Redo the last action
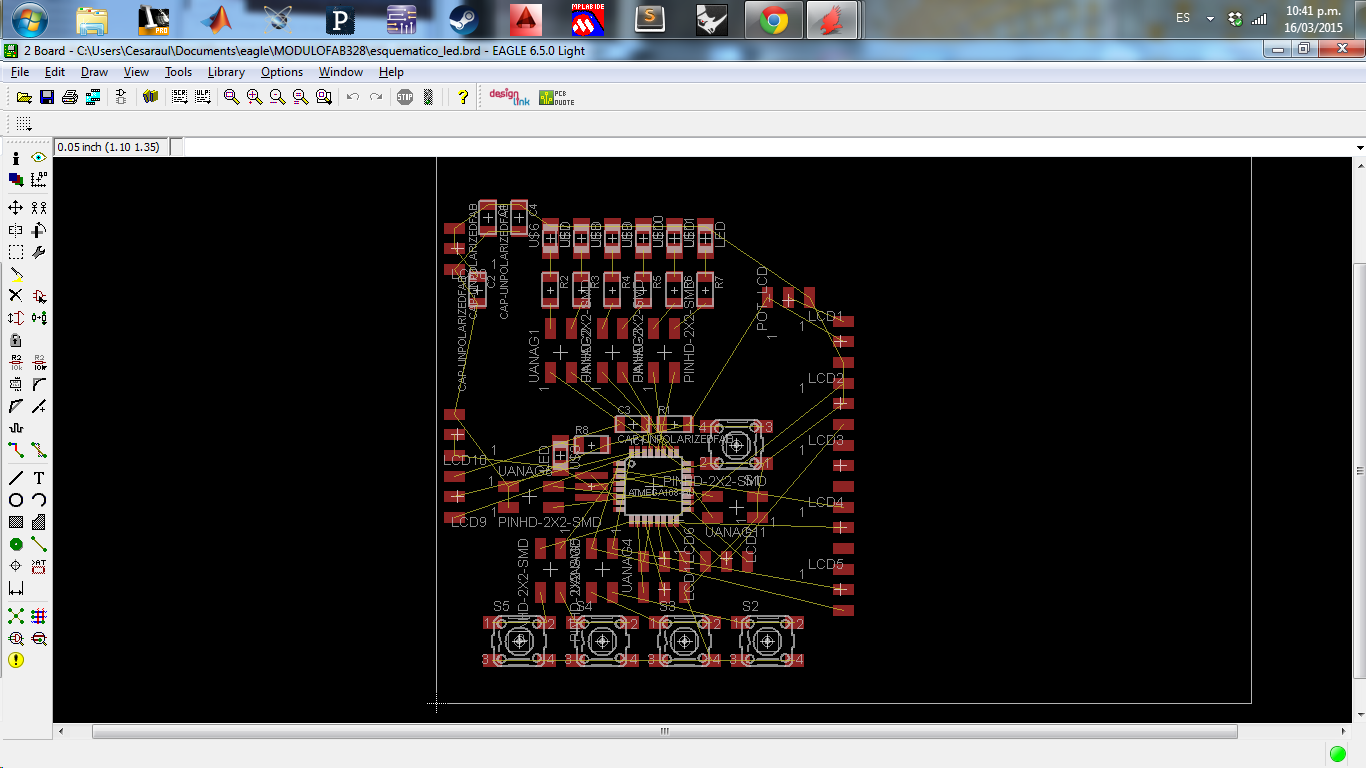The image size is (1366, 768). point(375,97)
